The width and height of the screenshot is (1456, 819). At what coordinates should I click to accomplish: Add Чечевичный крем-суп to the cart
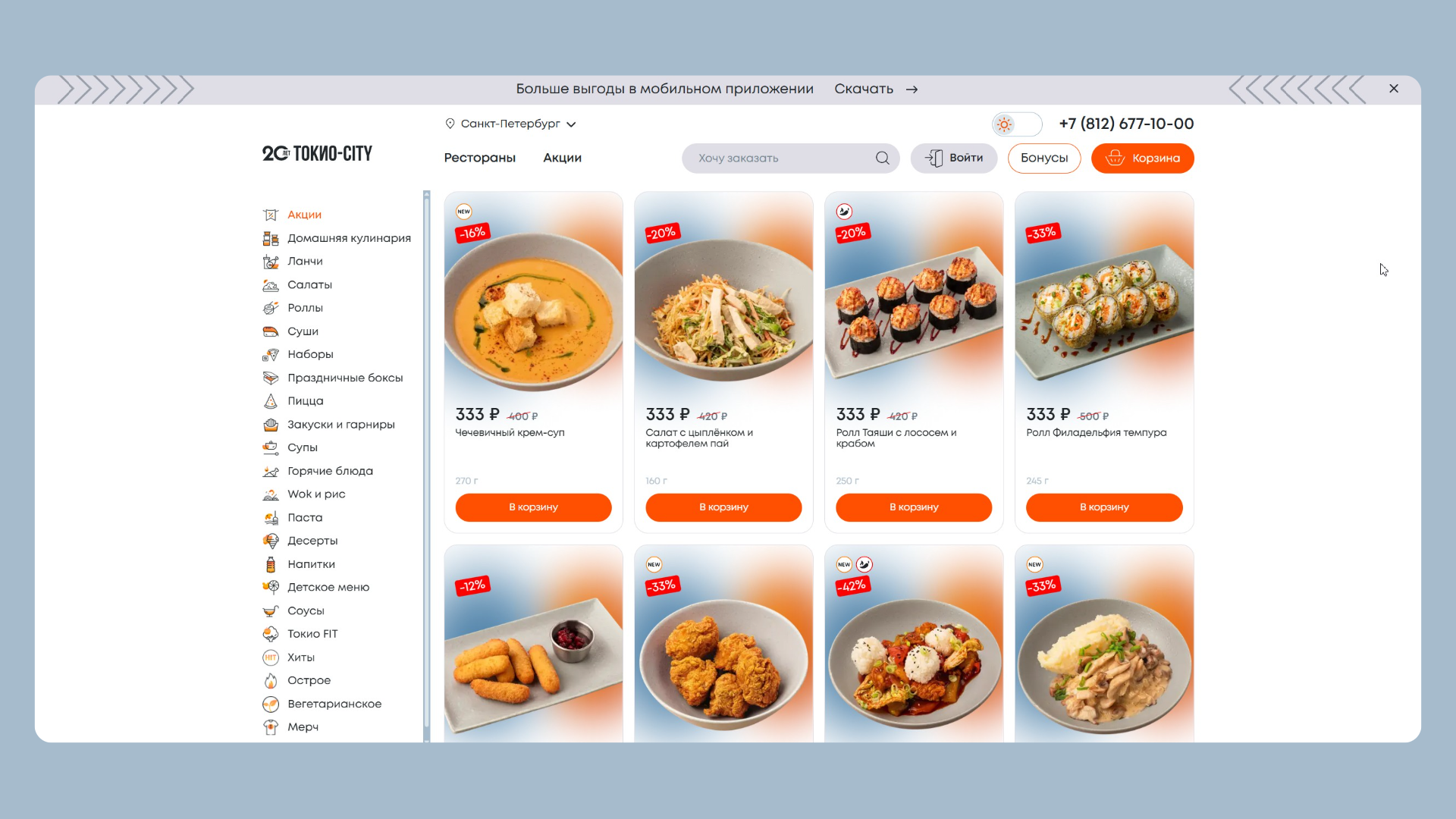pos(533,507)
